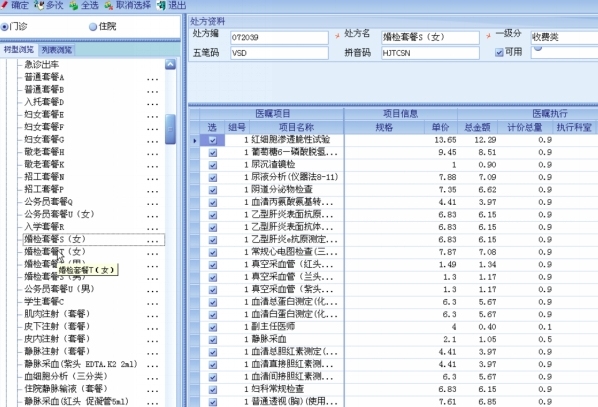Click the ellipsis icon beside 招工套餐N

(153, 177)
